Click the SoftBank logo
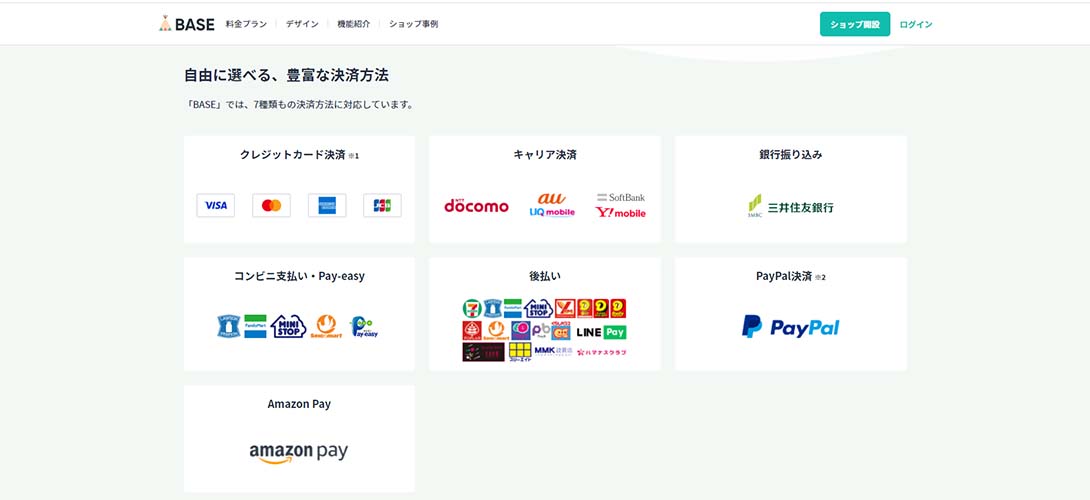The width and height of the screenshot is (1090, 500). (x=621, y=197)
